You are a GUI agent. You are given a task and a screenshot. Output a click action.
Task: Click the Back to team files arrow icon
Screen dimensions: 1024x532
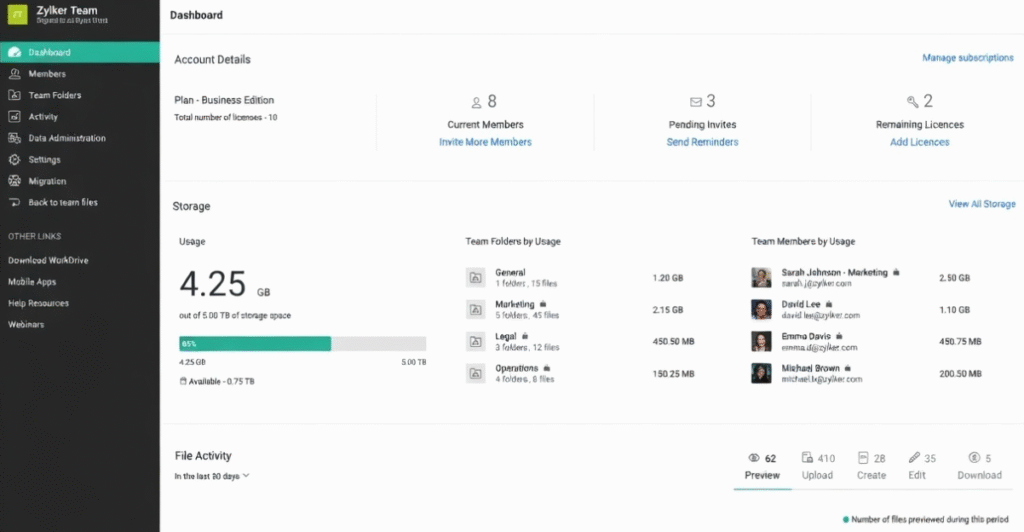pos(14,202)
